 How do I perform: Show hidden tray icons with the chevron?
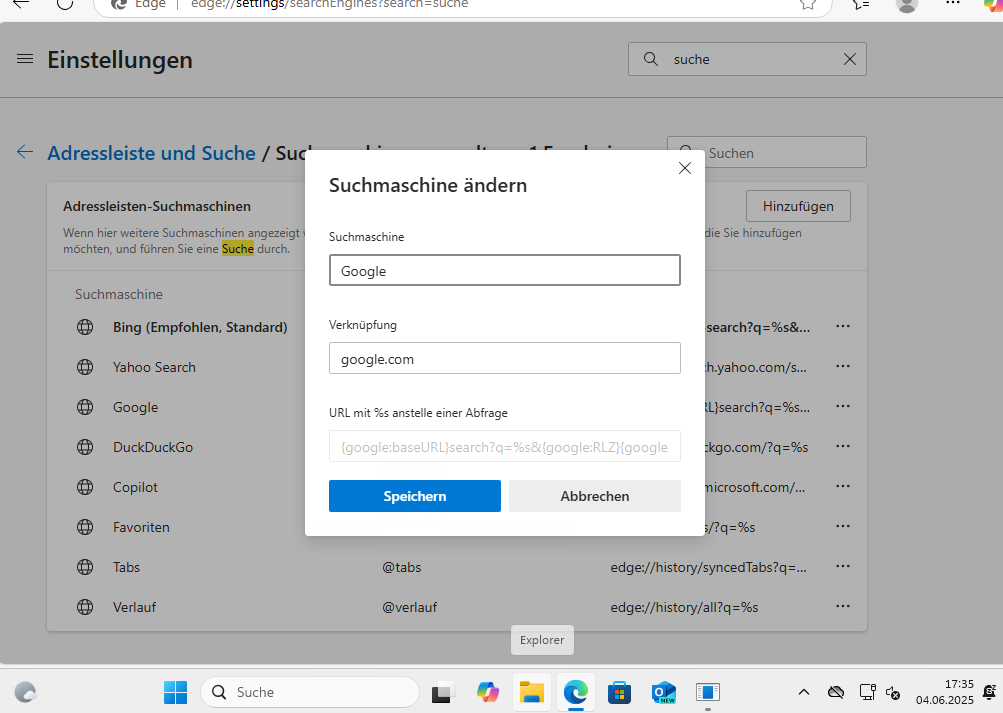(804, 692)
